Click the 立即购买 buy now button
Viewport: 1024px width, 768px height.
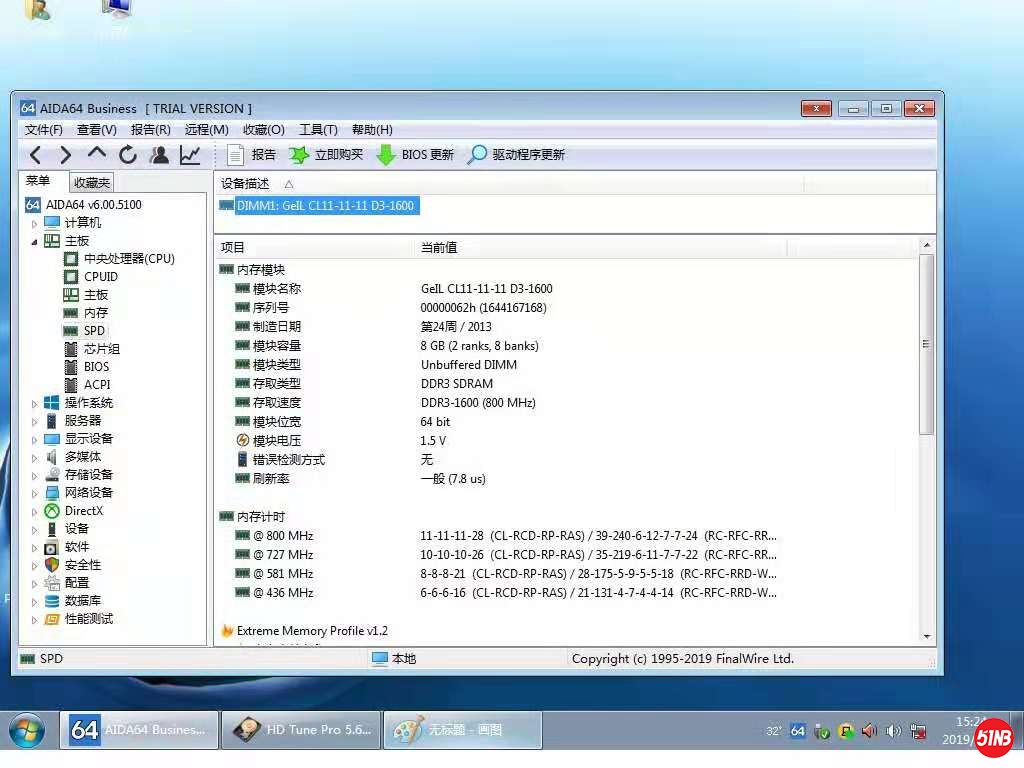coord(326,155)
